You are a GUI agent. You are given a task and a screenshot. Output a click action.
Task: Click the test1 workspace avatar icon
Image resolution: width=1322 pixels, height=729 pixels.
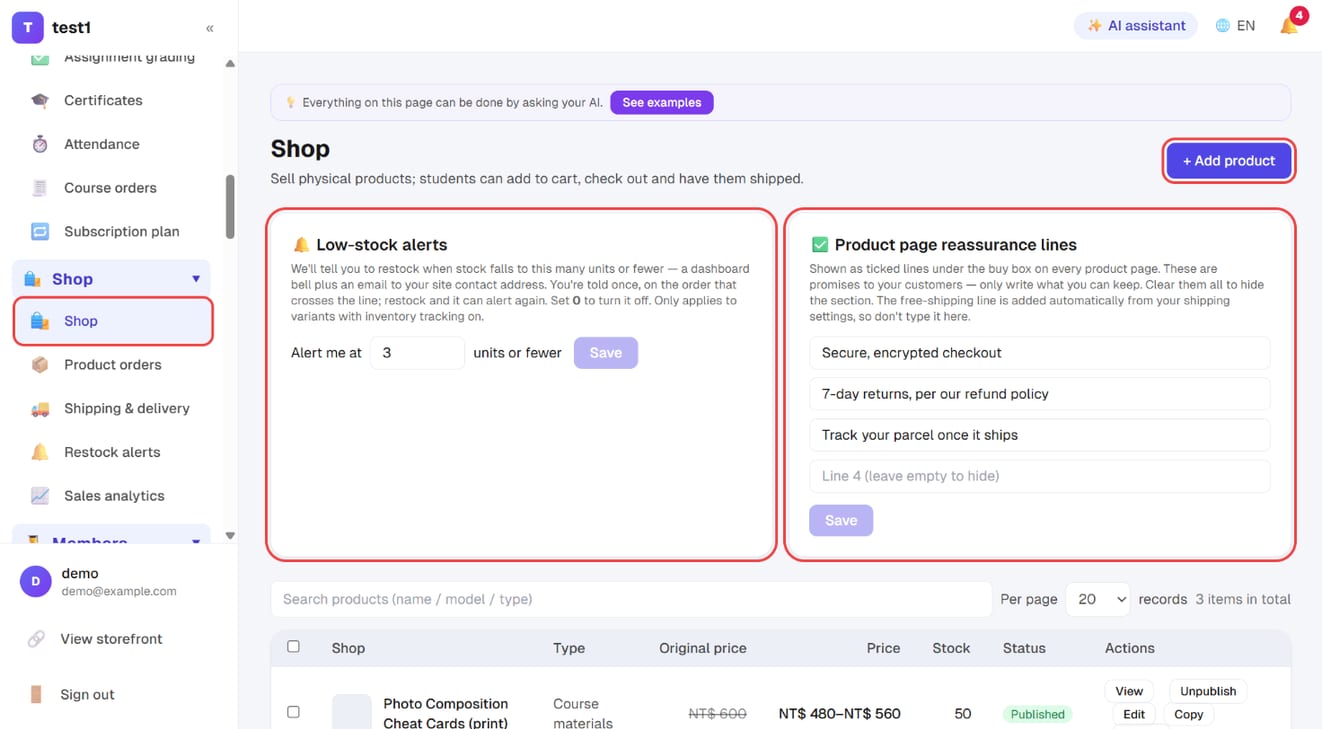click(x=28, y=28)
